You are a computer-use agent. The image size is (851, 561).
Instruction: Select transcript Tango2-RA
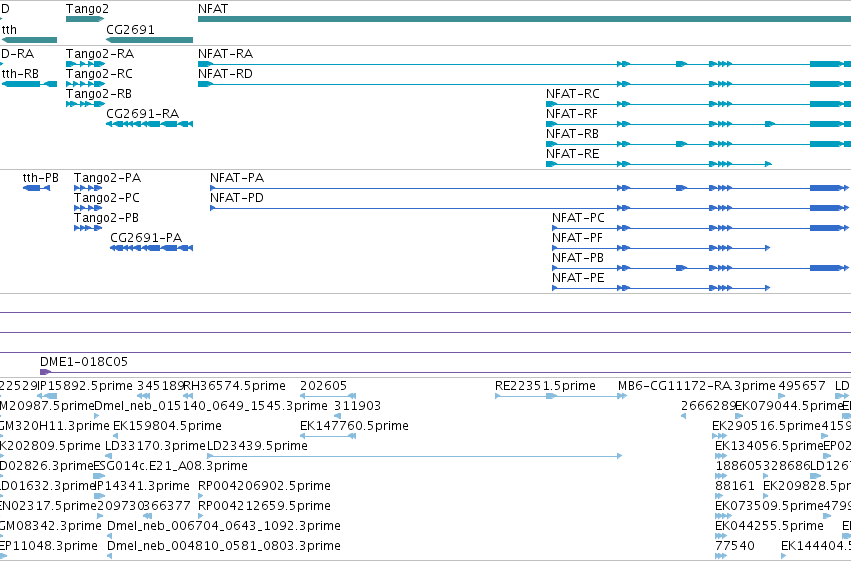tap(85, 64)
